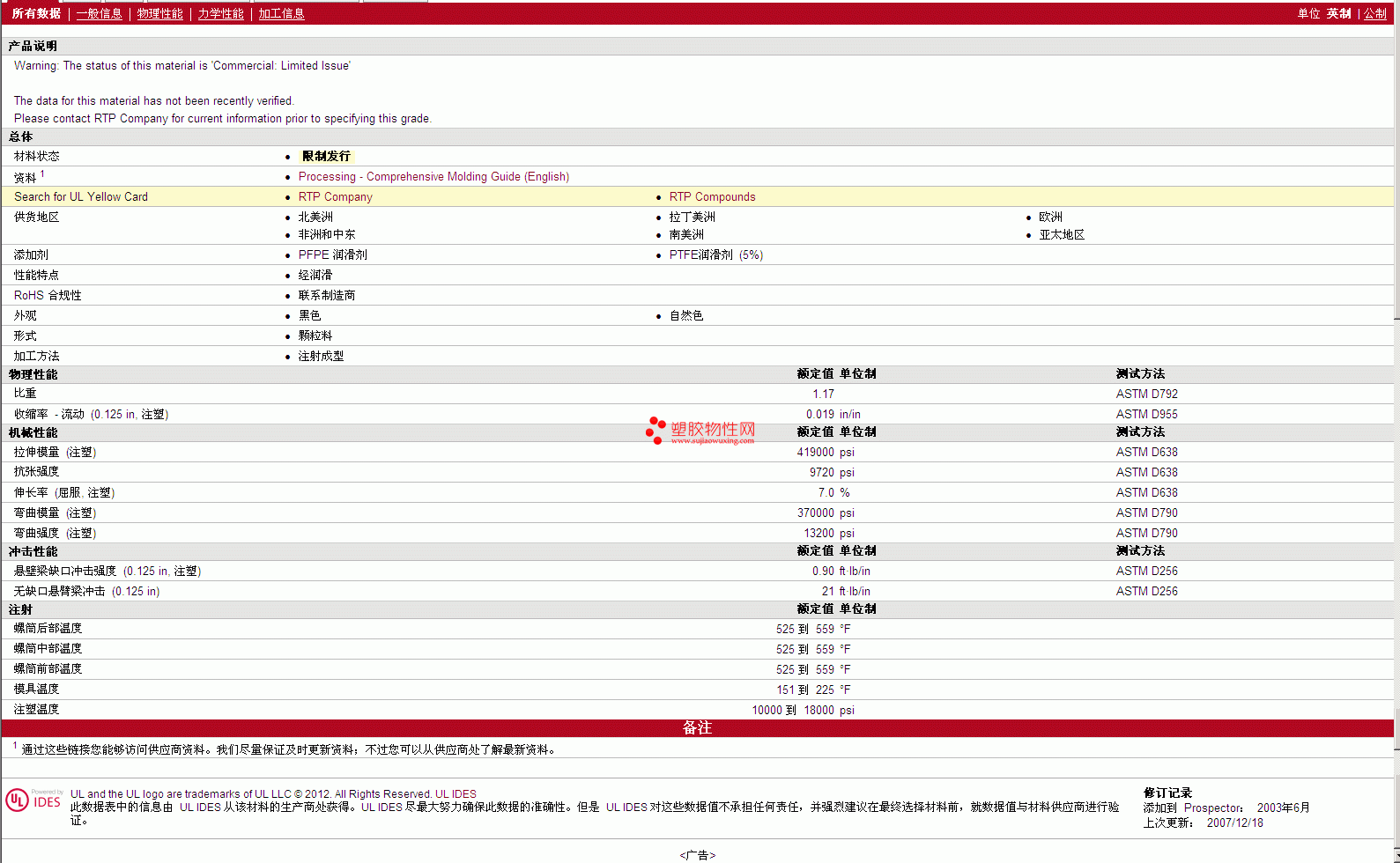
Task: Select 英制 unit system
Action: [x=1338, y=14]
